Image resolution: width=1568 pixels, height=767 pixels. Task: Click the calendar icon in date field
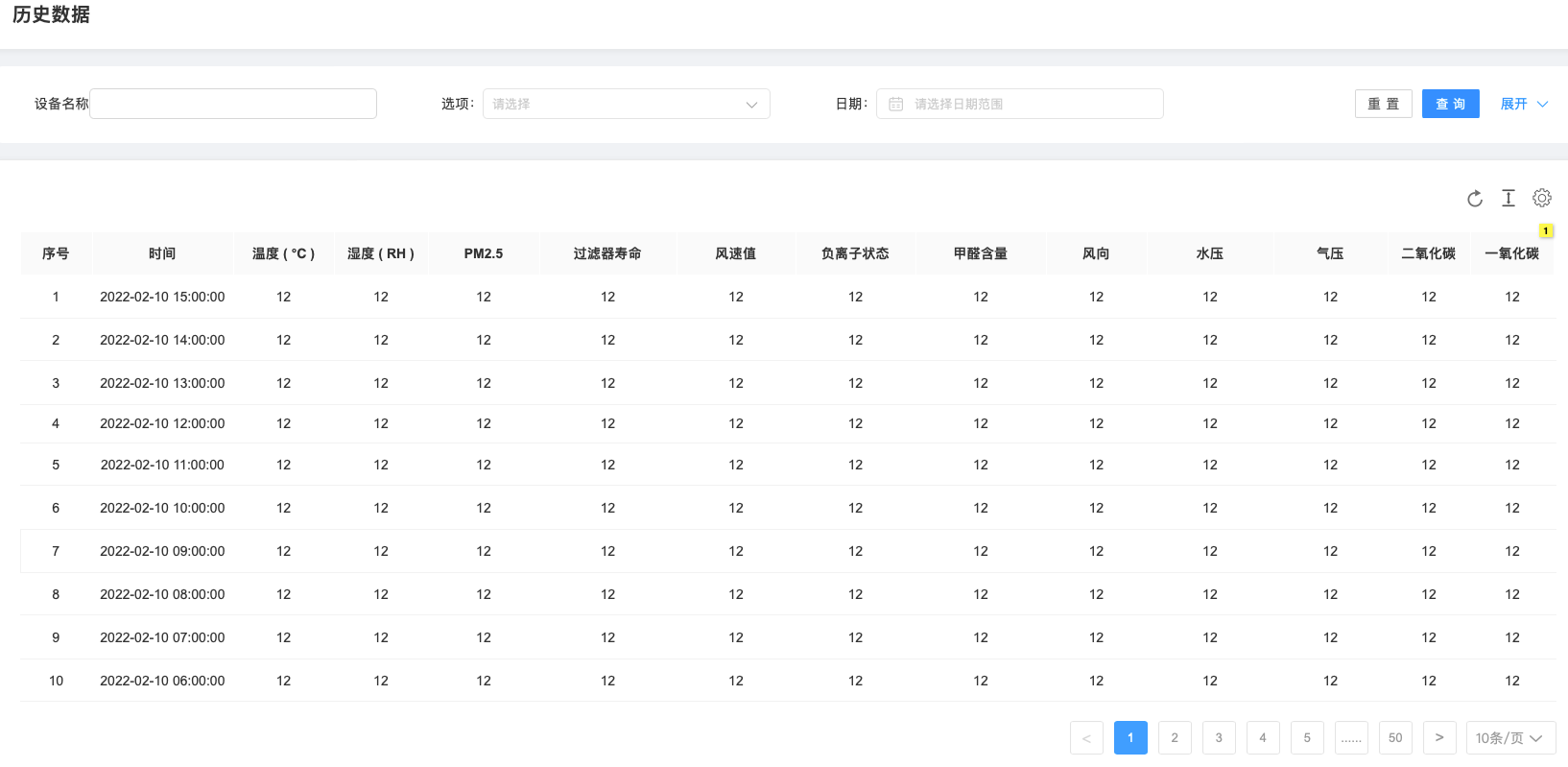coord(895,104)
